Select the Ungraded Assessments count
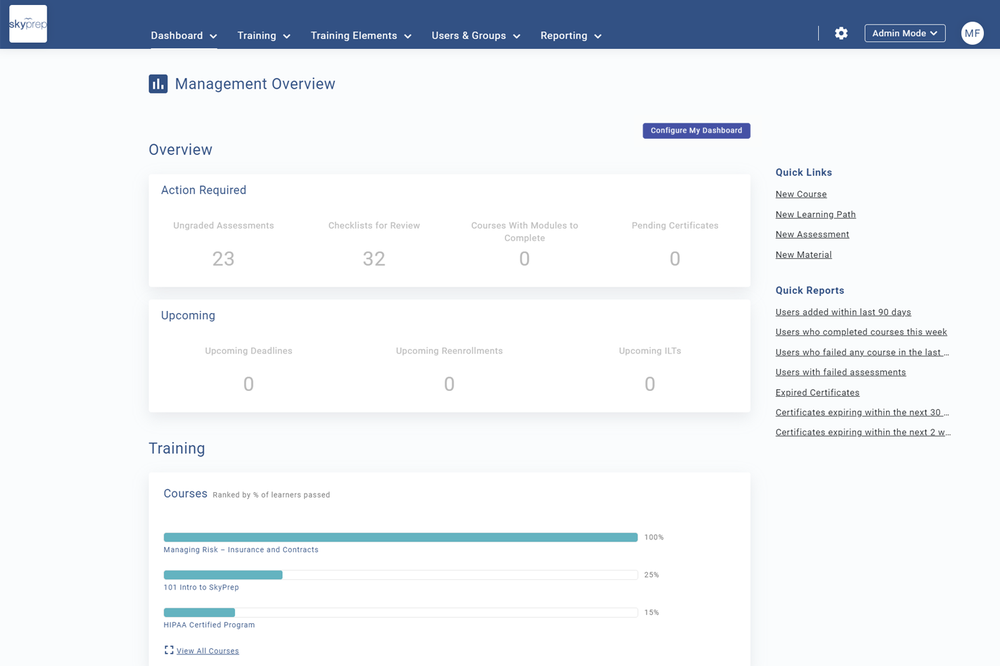The width and height of the screenshot is (1000, 666). point(223,258)
